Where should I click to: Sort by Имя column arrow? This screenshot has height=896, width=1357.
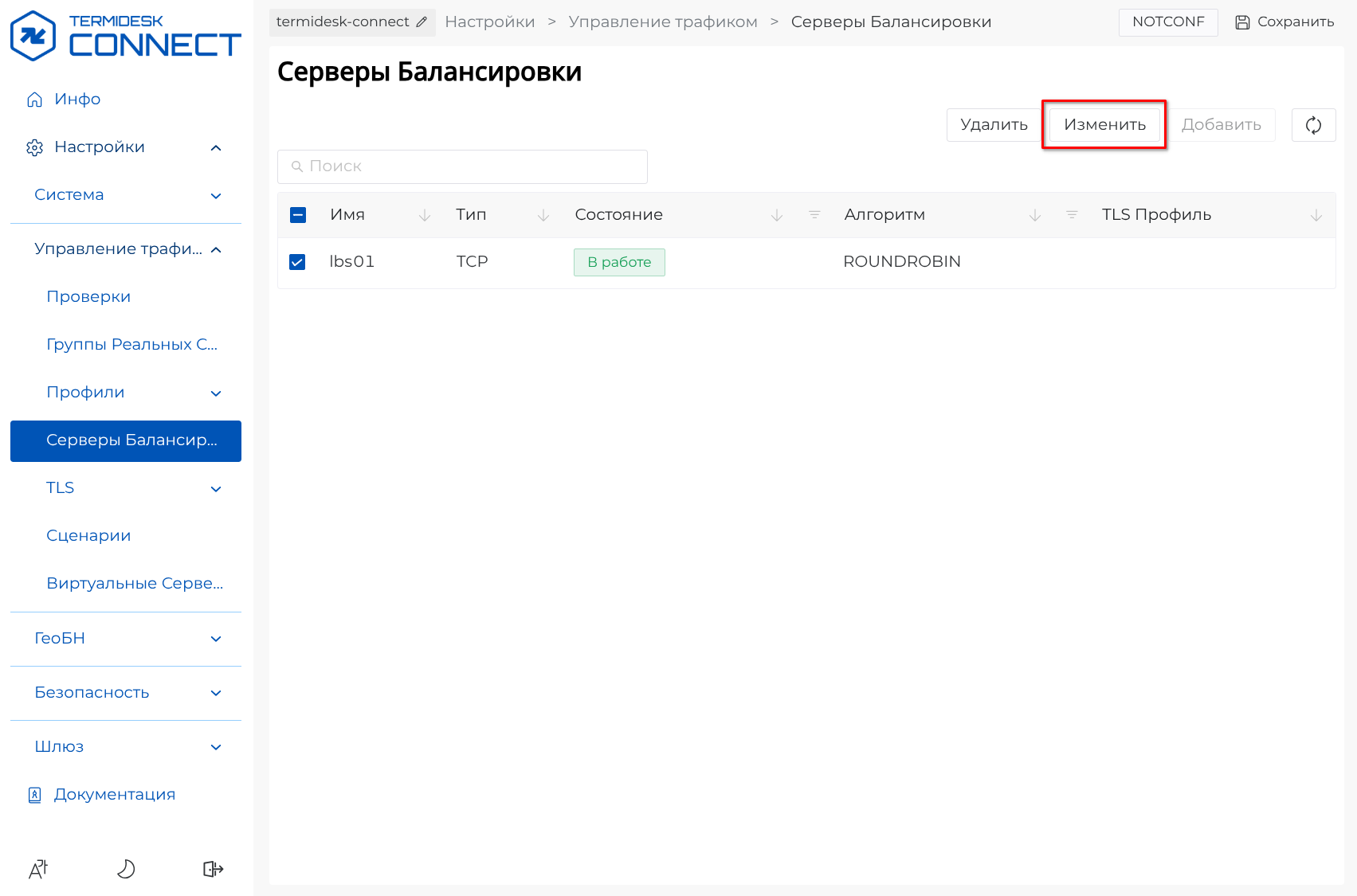425,215
